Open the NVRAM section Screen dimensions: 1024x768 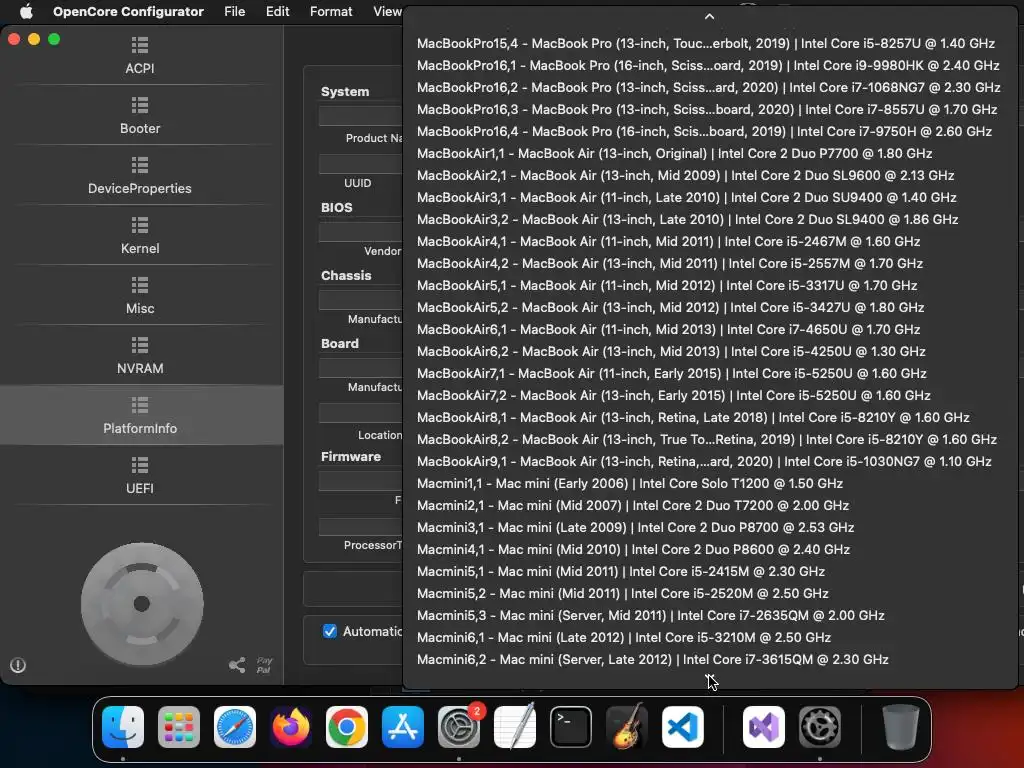click(x=140, y=355)
